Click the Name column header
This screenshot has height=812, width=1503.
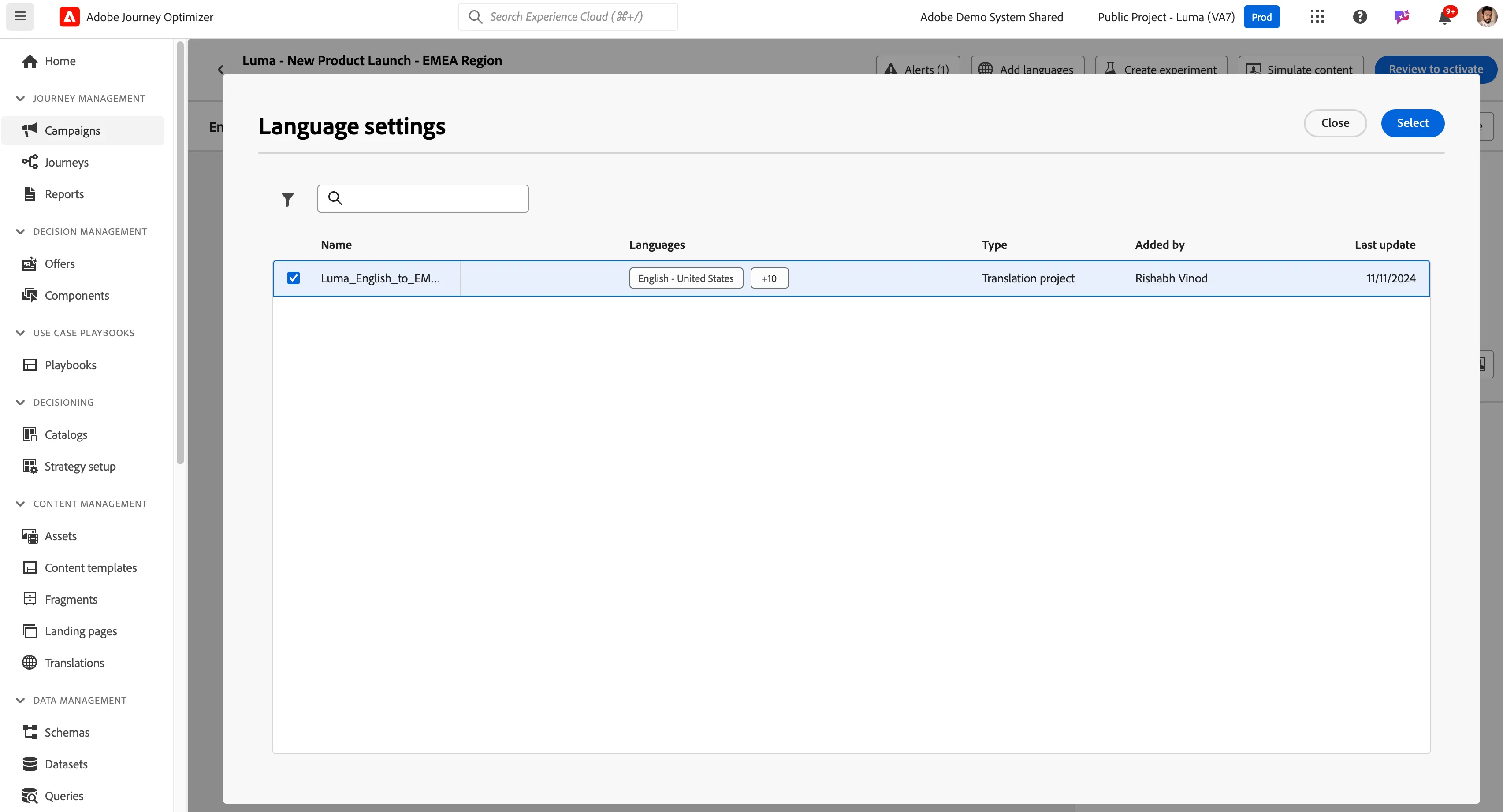point(336,245)
